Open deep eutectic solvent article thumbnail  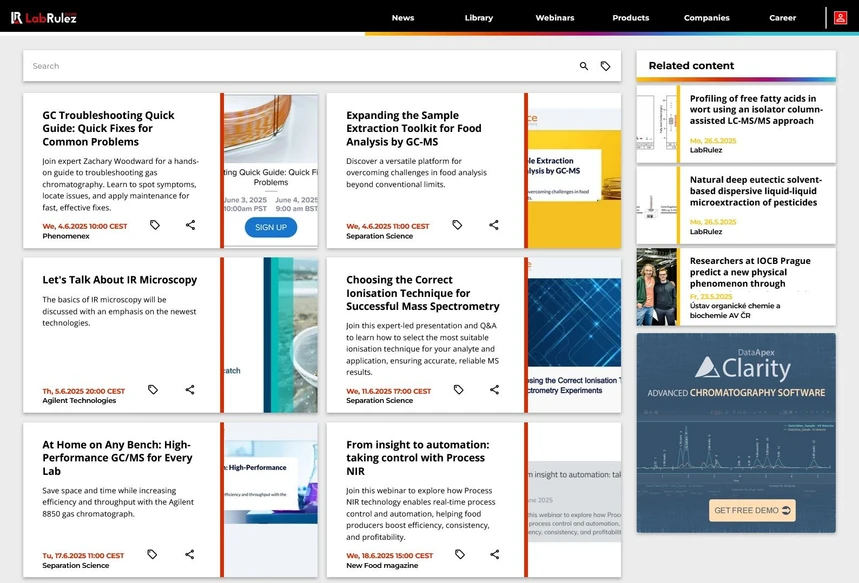click(656, 205)
